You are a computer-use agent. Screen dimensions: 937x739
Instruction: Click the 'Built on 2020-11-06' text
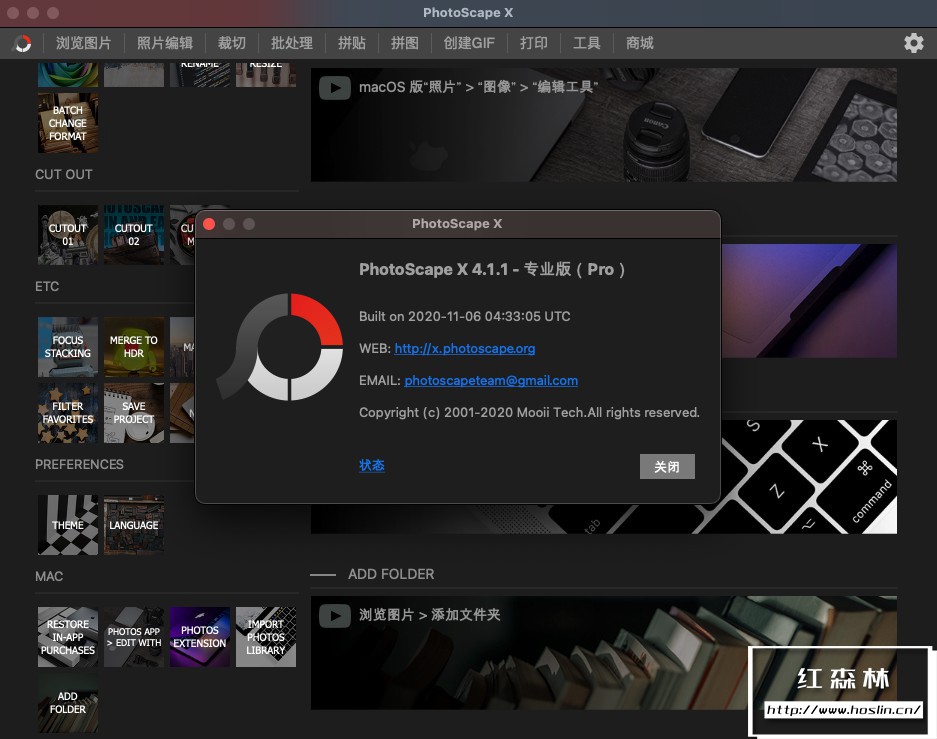(465, 317)
